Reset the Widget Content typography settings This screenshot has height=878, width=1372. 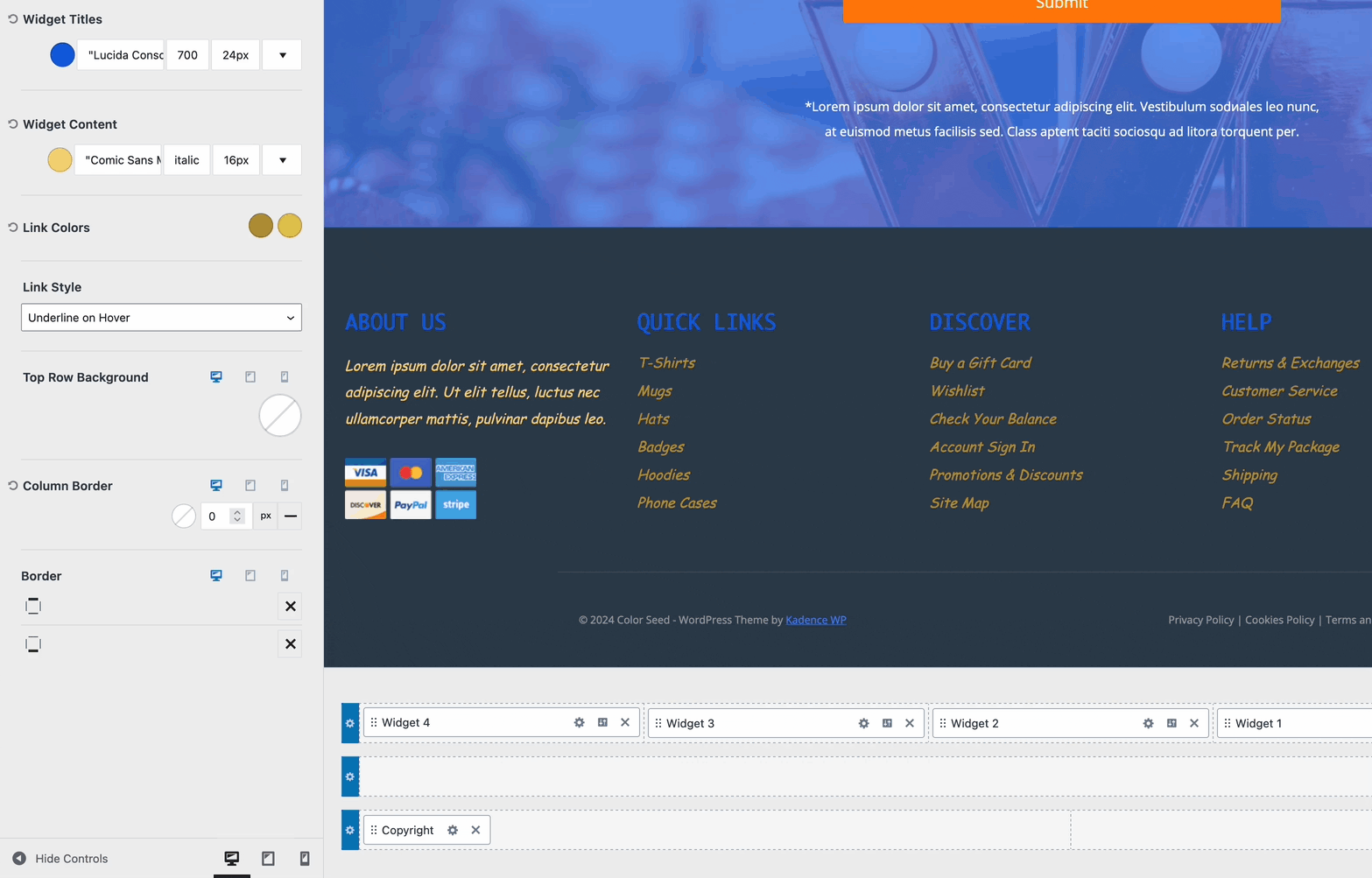(x=11, y=123)
